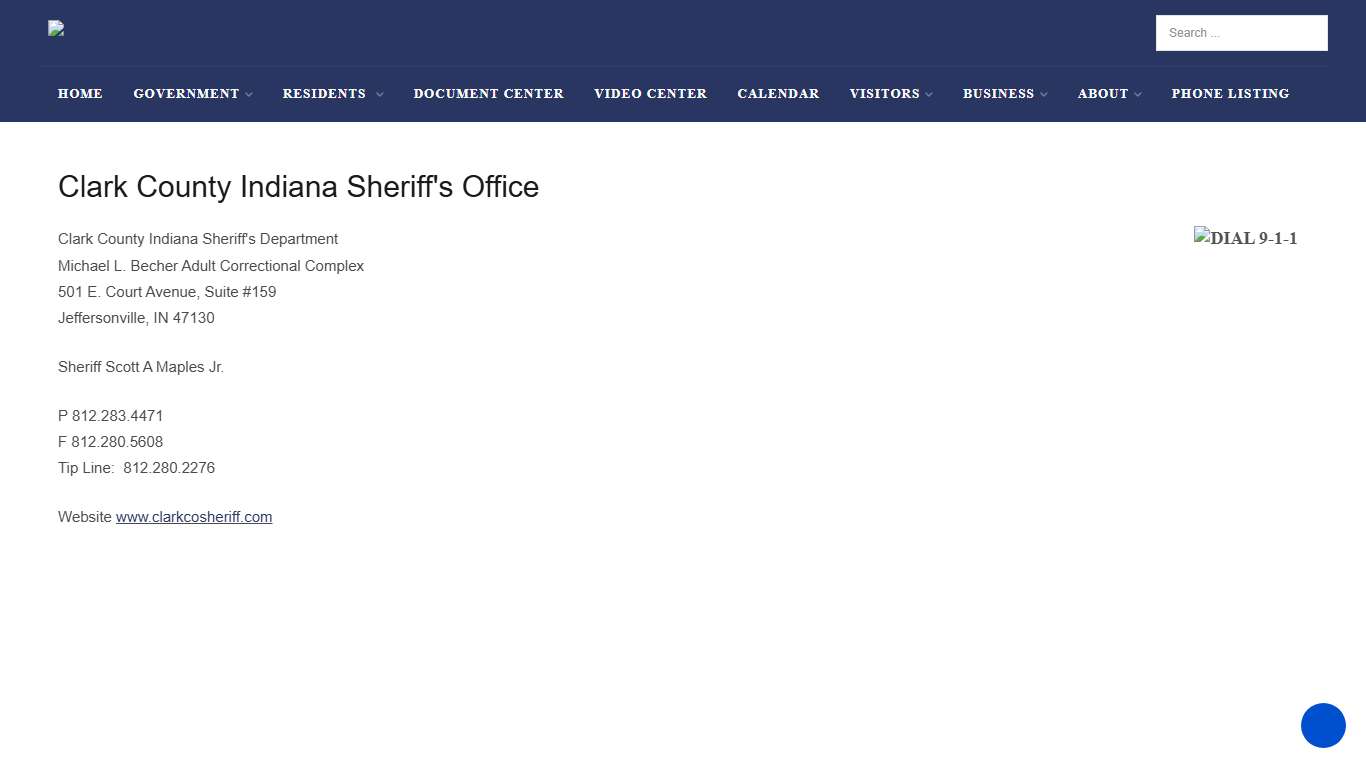This screenshot has height=768, width=1366.
Task: Go to the CALENDAR page
Action: 778,93
